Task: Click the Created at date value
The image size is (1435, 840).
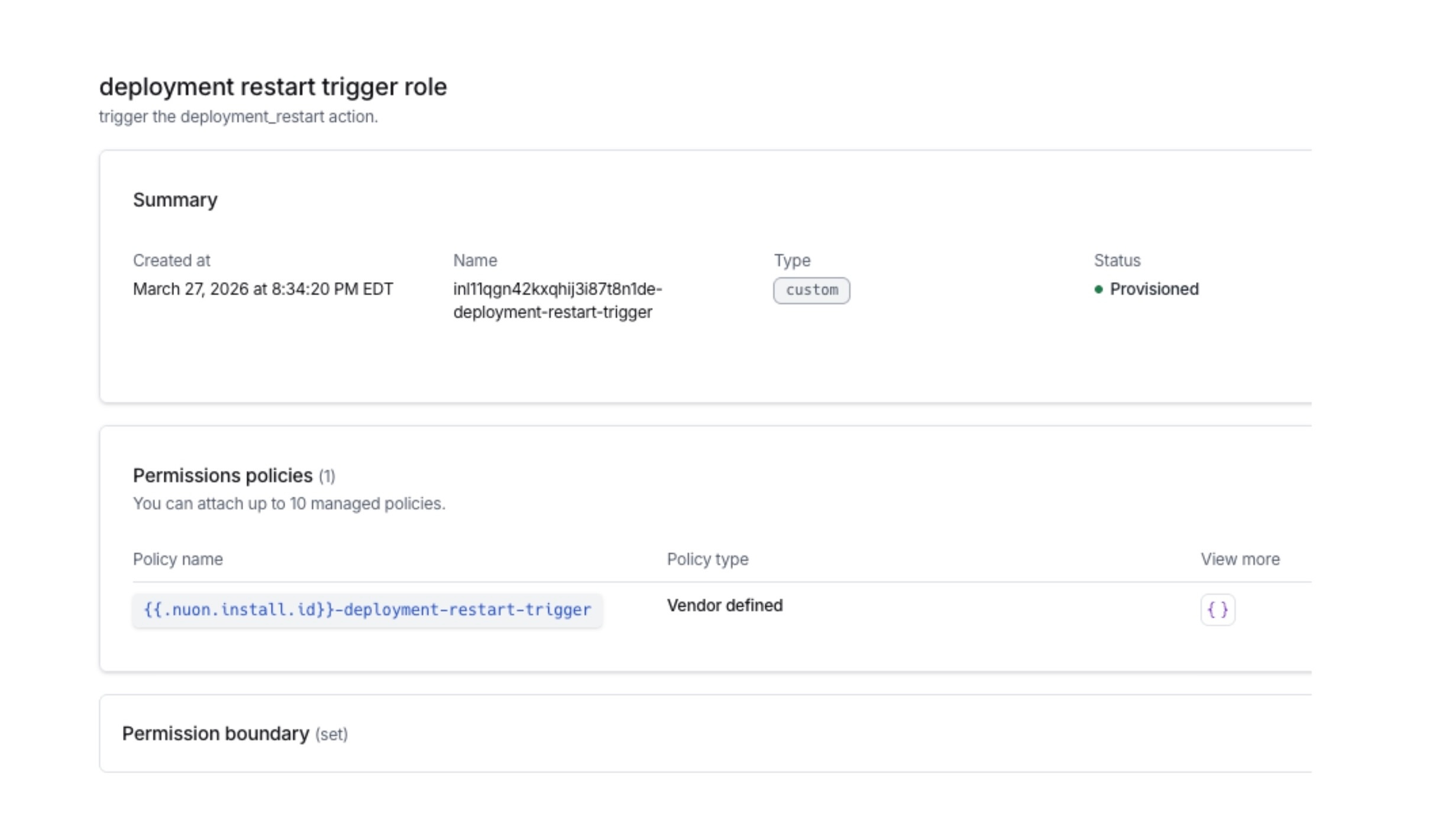Action: (x=263, y=289)
